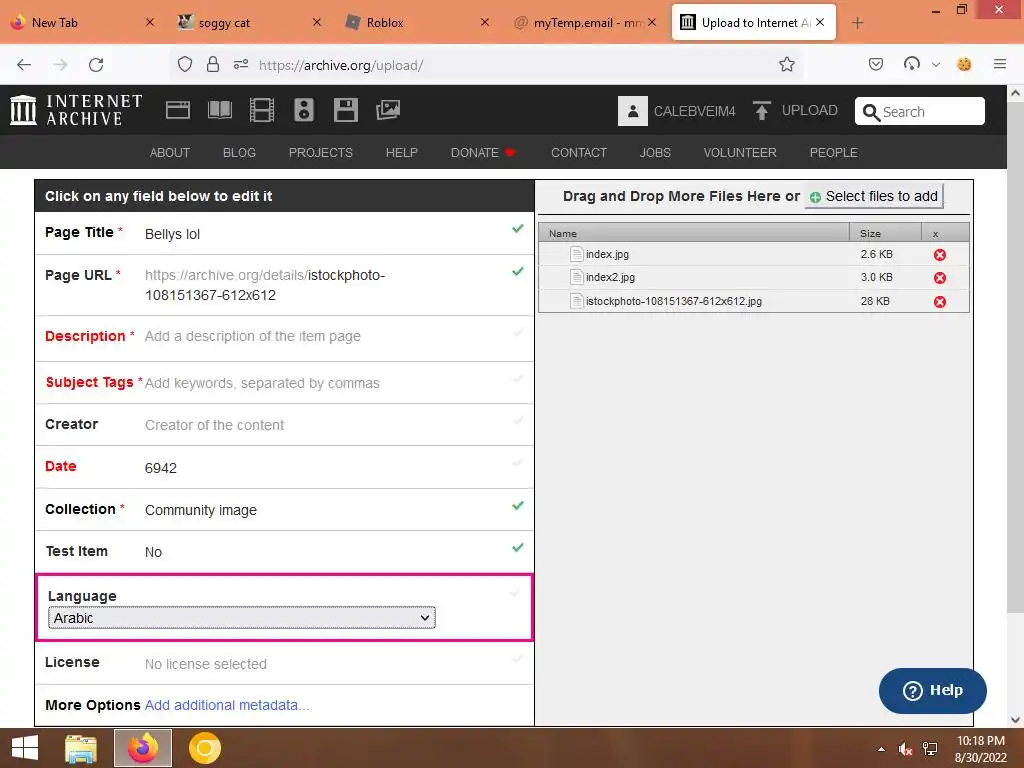The height and width of the screenshot is (768, 1024).
Task: Reload the current page
Action: [x=96, y=65]
